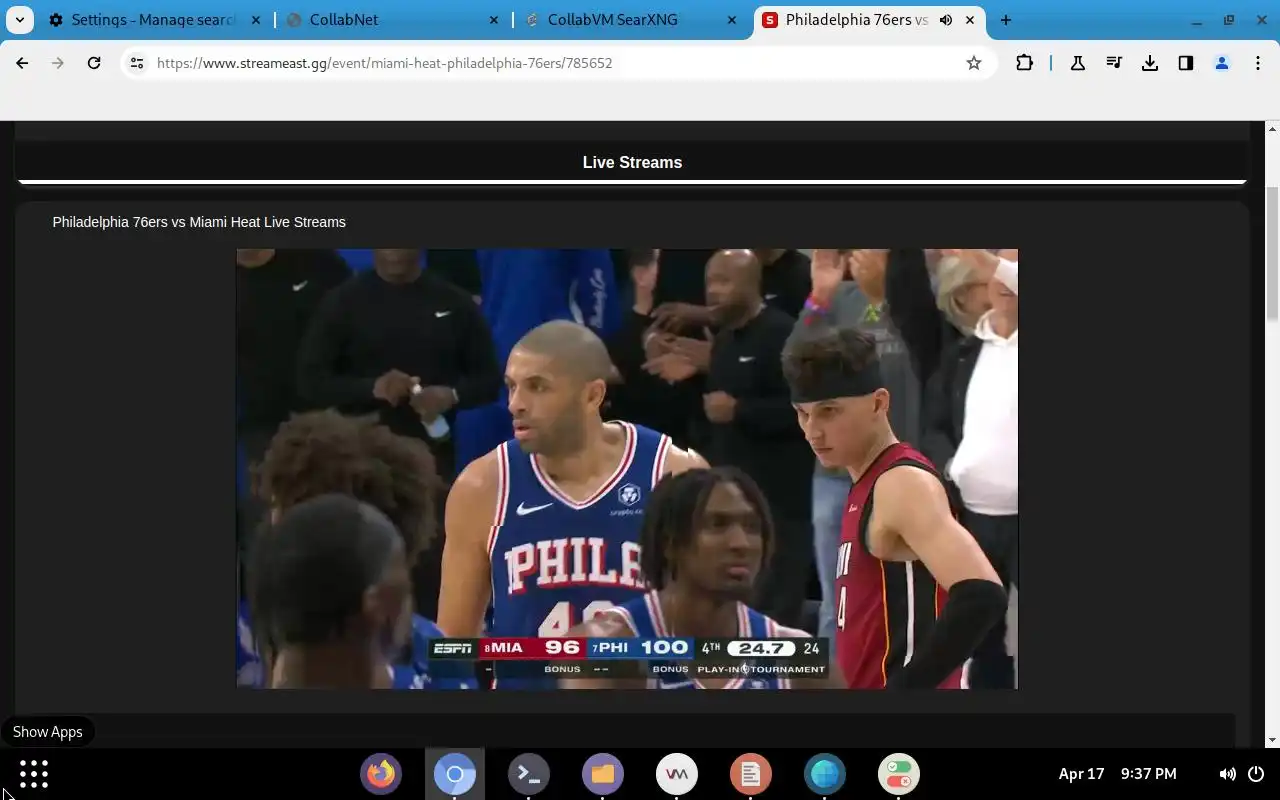Open a new browser tab
This screenshot has height=800, width=1280.
click(x=1006, y=20)
